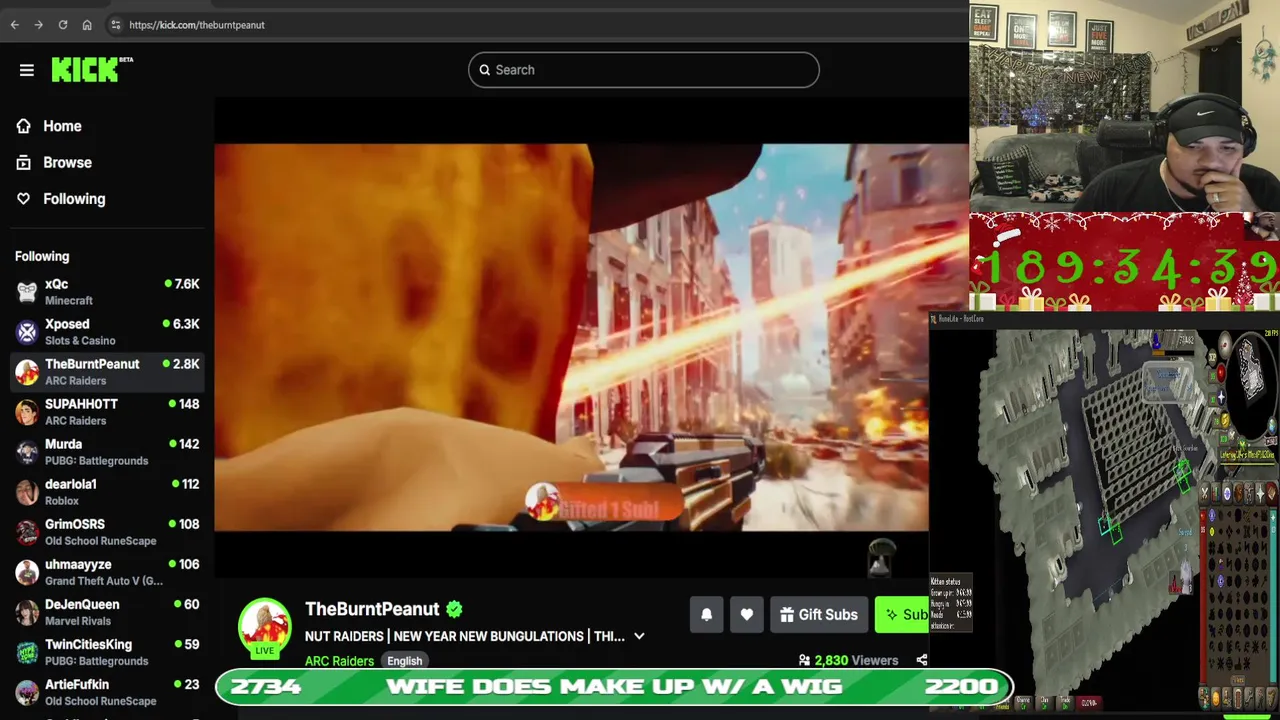Viewport: 1280px width, 720px height.
Task: Click the green Subscribe button
Action: [903, 615]
